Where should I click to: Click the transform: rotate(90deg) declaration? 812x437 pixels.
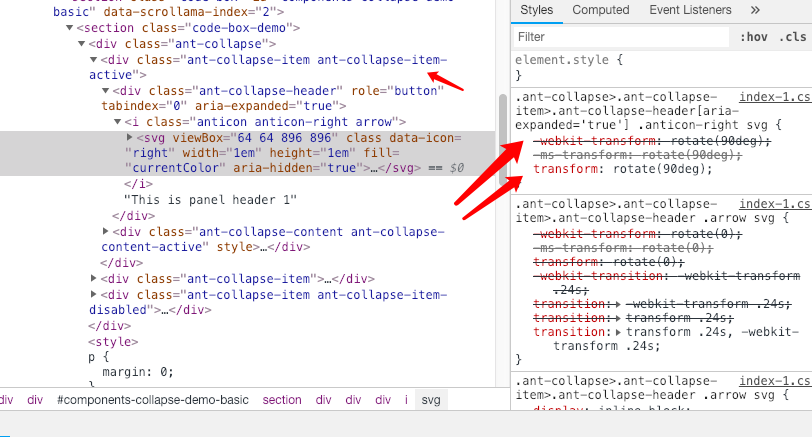coord(623,169)
